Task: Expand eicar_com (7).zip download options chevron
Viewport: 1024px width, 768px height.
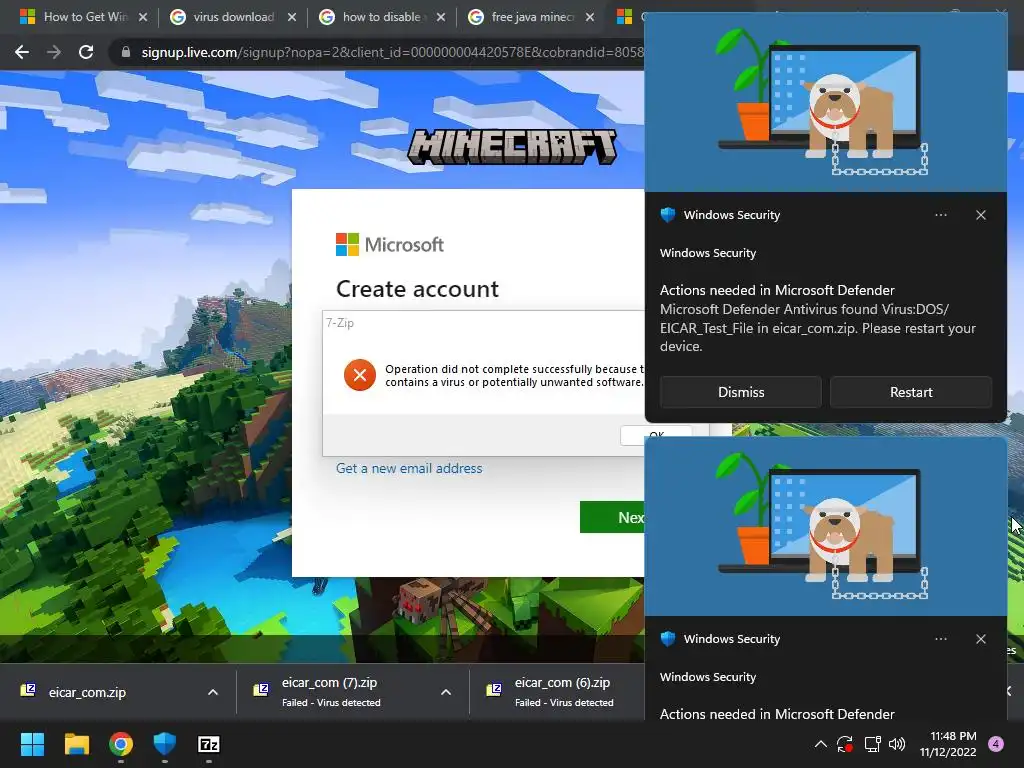Action: [x=446, y=692]
